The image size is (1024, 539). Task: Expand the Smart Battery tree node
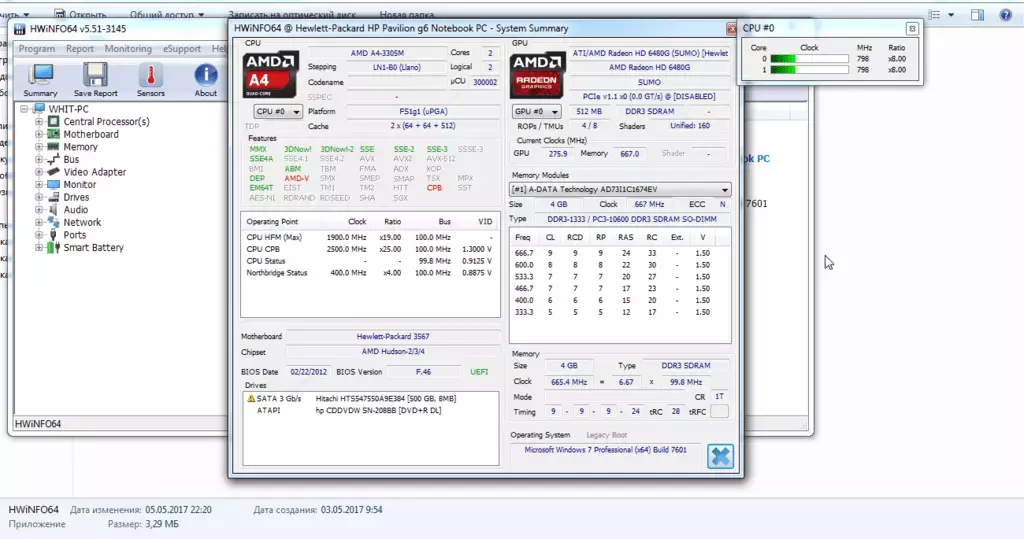(x=39, y=248)
